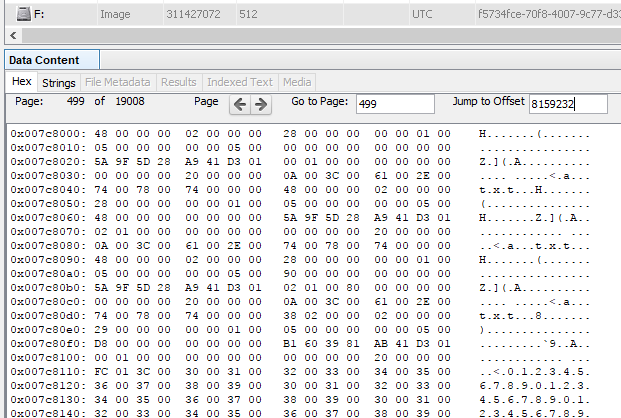Select size value 311427072
The height and width of the screenshot is (418, 621).
click(x=193, y=14)
